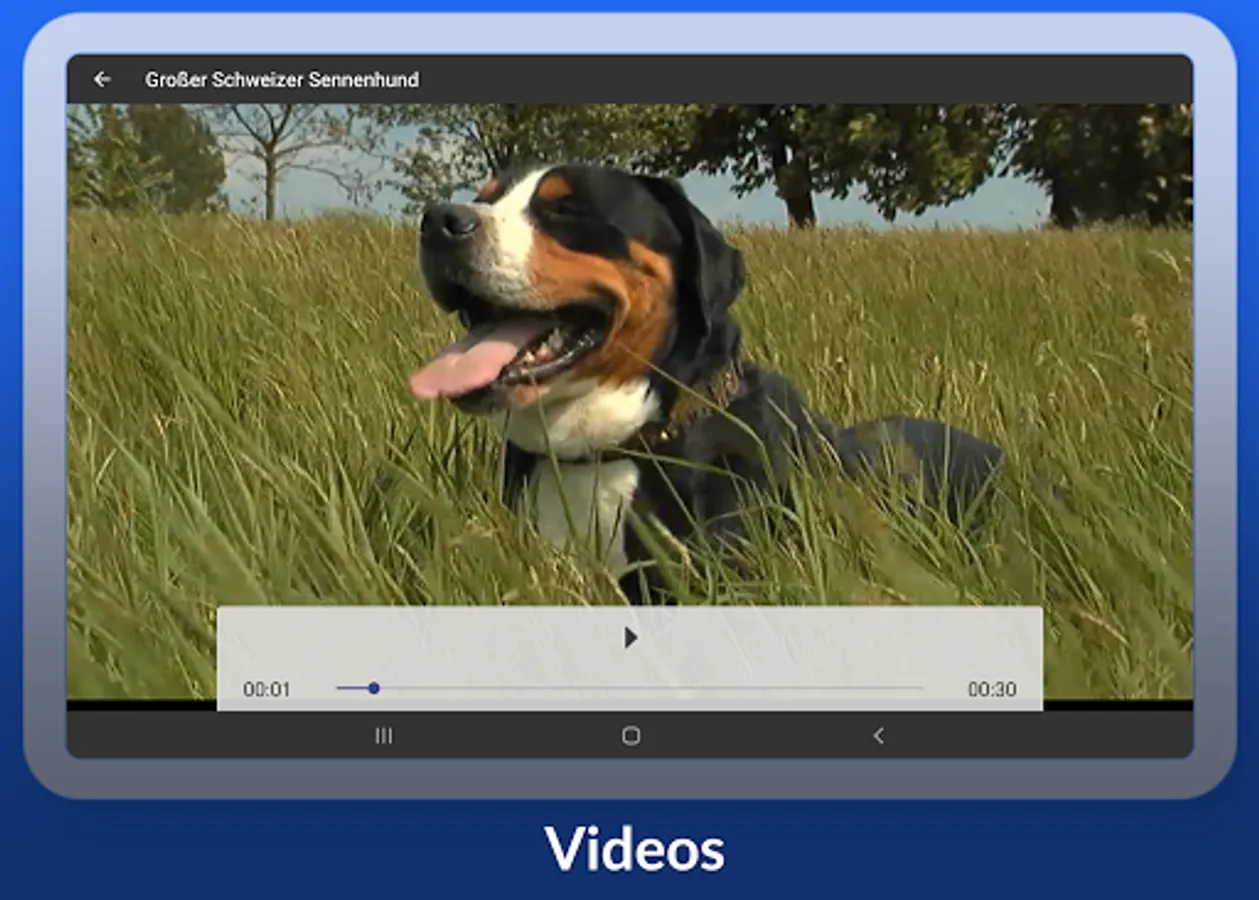Click the played blue portion of the seek bar
The height and width of the screenshot is (900, 1259).
(x=353, y=688)
